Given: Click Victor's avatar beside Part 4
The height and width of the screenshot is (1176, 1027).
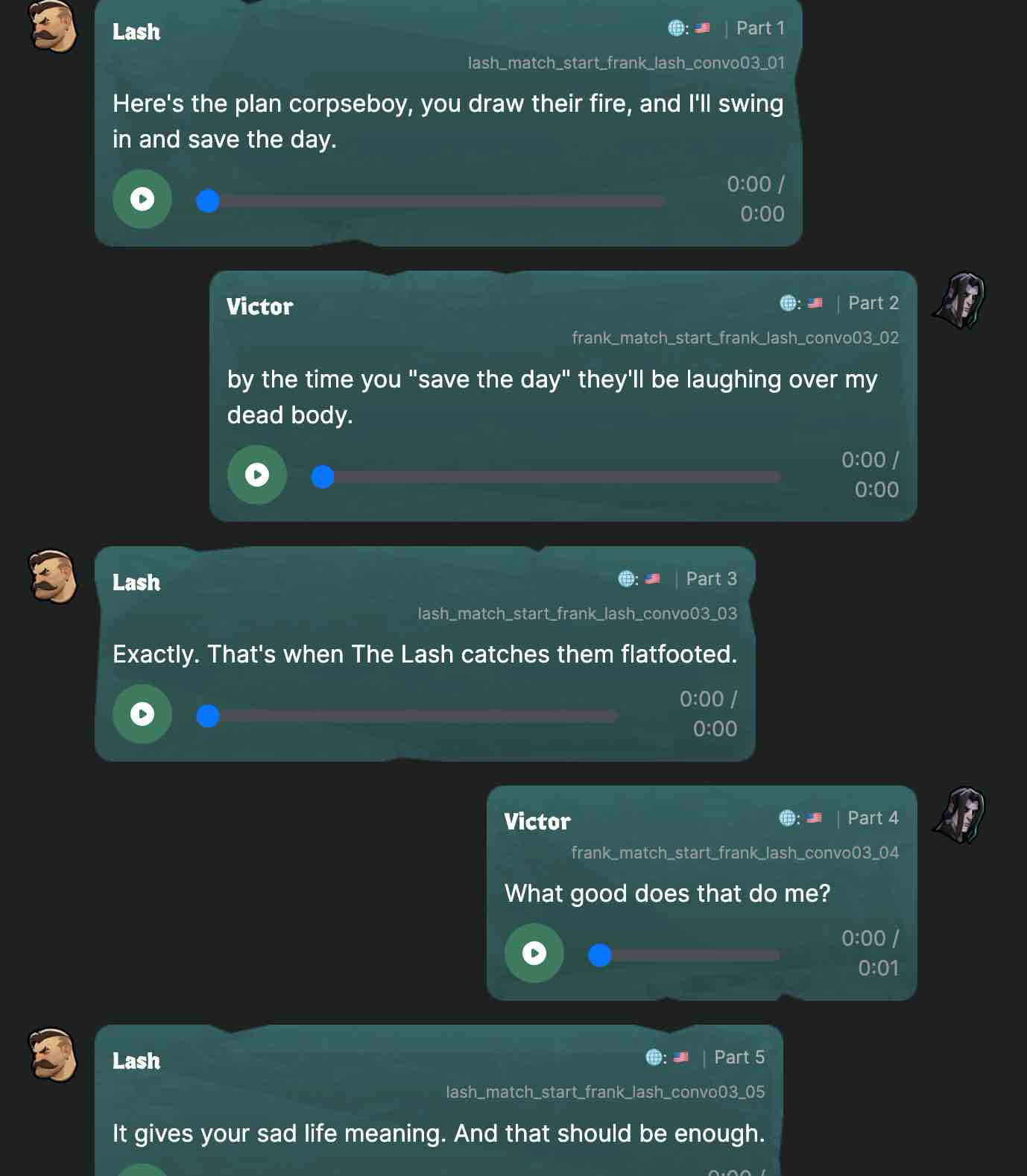Looking at the screenshot, I should coord(959,815).
